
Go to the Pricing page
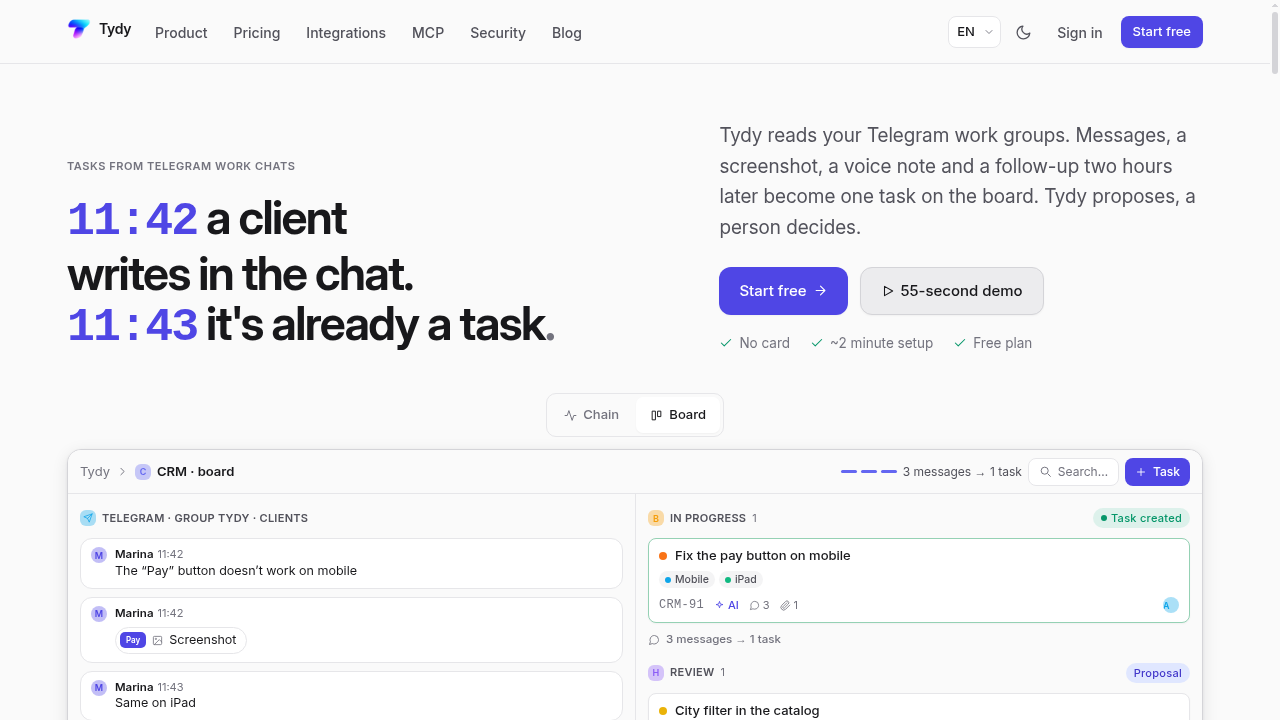pyautogui.click(x=257, y=33)
